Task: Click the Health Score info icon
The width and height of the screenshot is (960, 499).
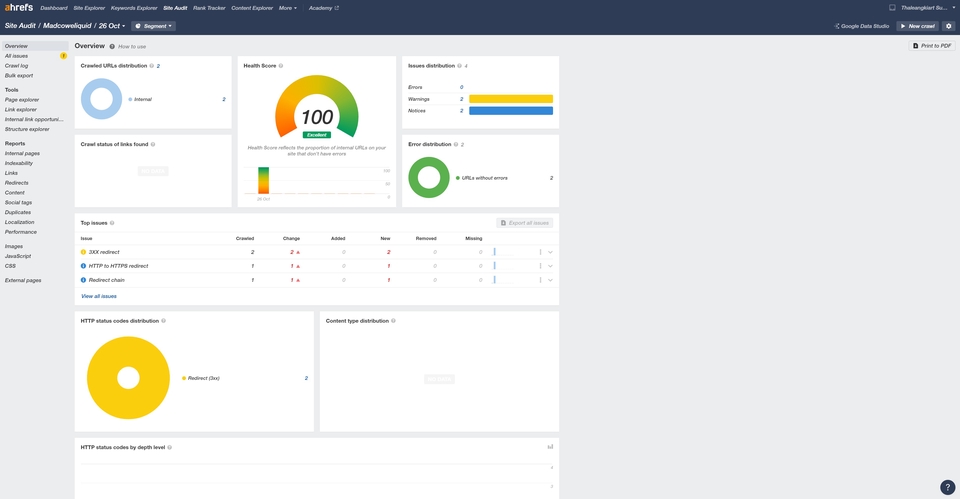Action: point(281,66)
